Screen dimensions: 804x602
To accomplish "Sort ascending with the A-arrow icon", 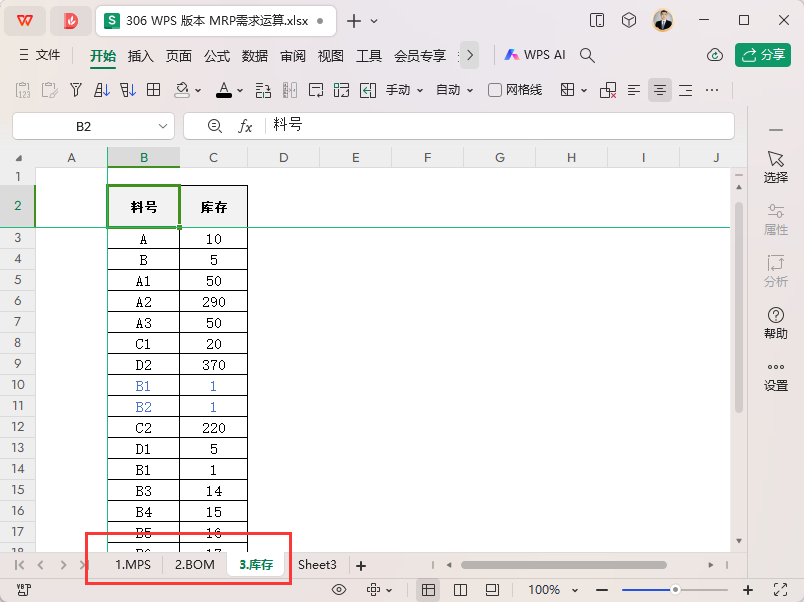I will pos(102,90).
